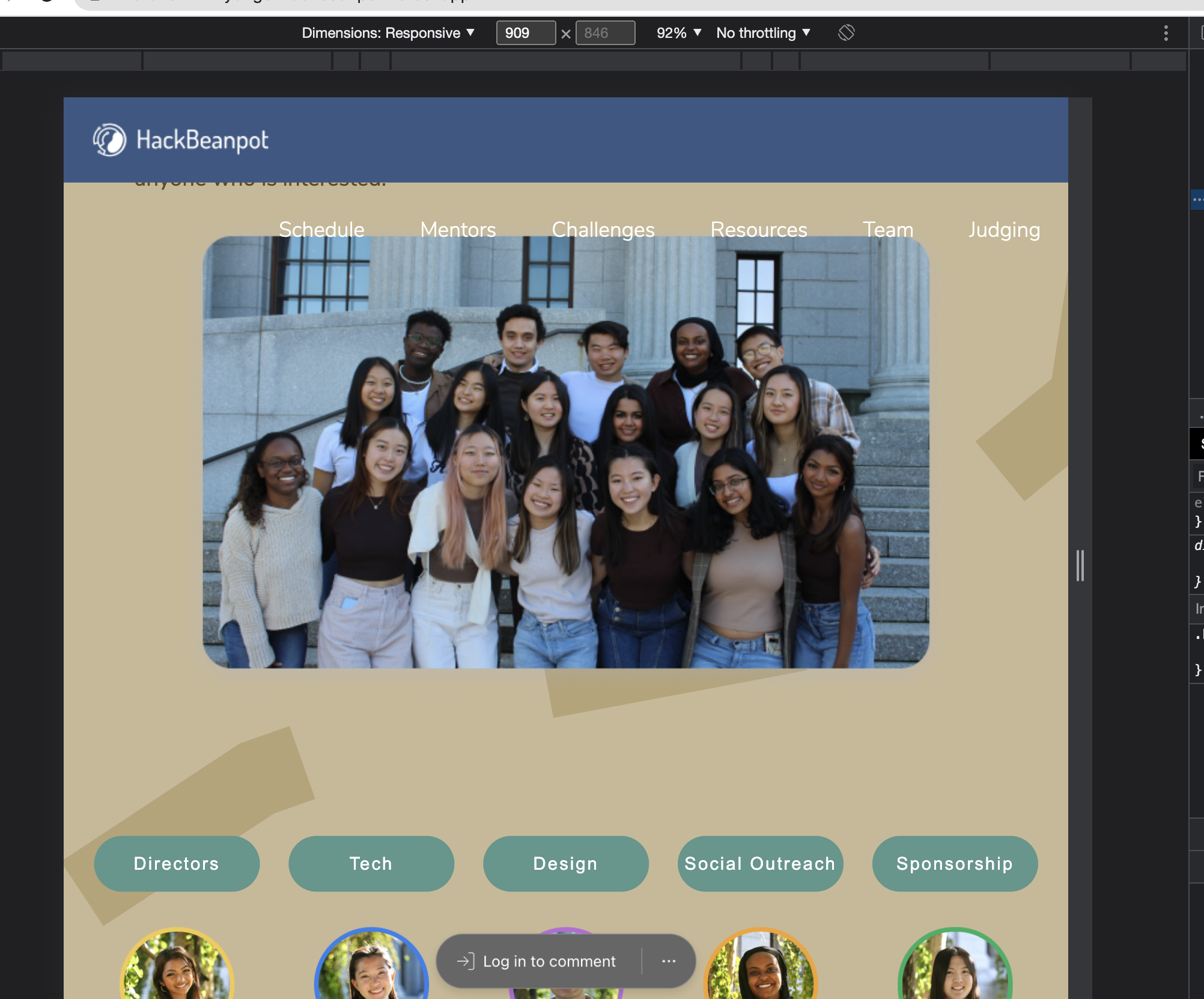This screenshot has width=1204, height=999.
Task: Click the rotate device orientation icon
Action: pyautogui.click(x=846, y=32)
